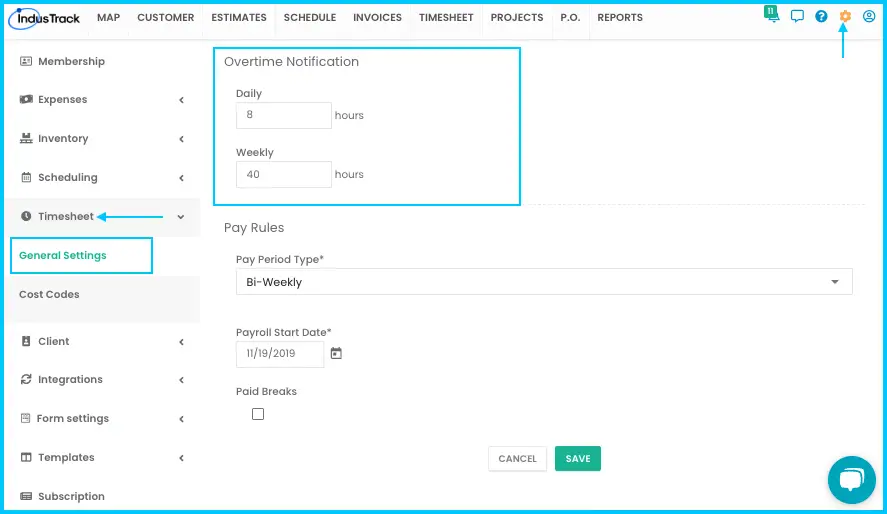Open the ESTIMATES menu
Viewport: 887px width, 514px height.
(x=239, y=18)
